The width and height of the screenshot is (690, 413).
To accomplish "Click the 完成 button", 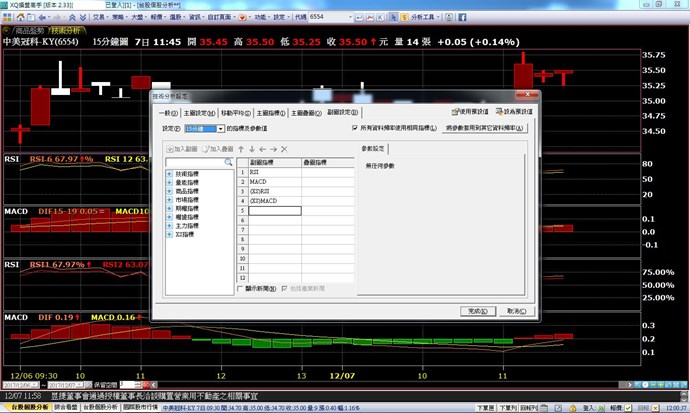I will (x=476, y=311).
